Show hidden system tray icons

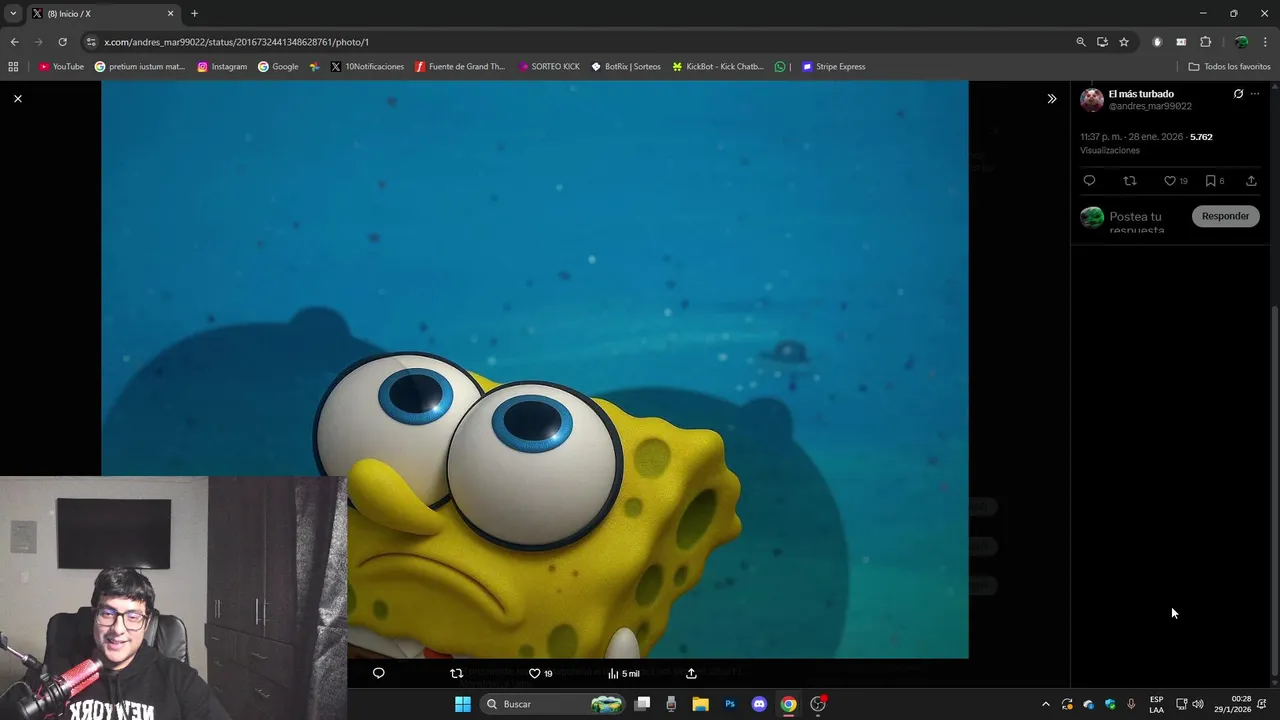pos(1046,704)
